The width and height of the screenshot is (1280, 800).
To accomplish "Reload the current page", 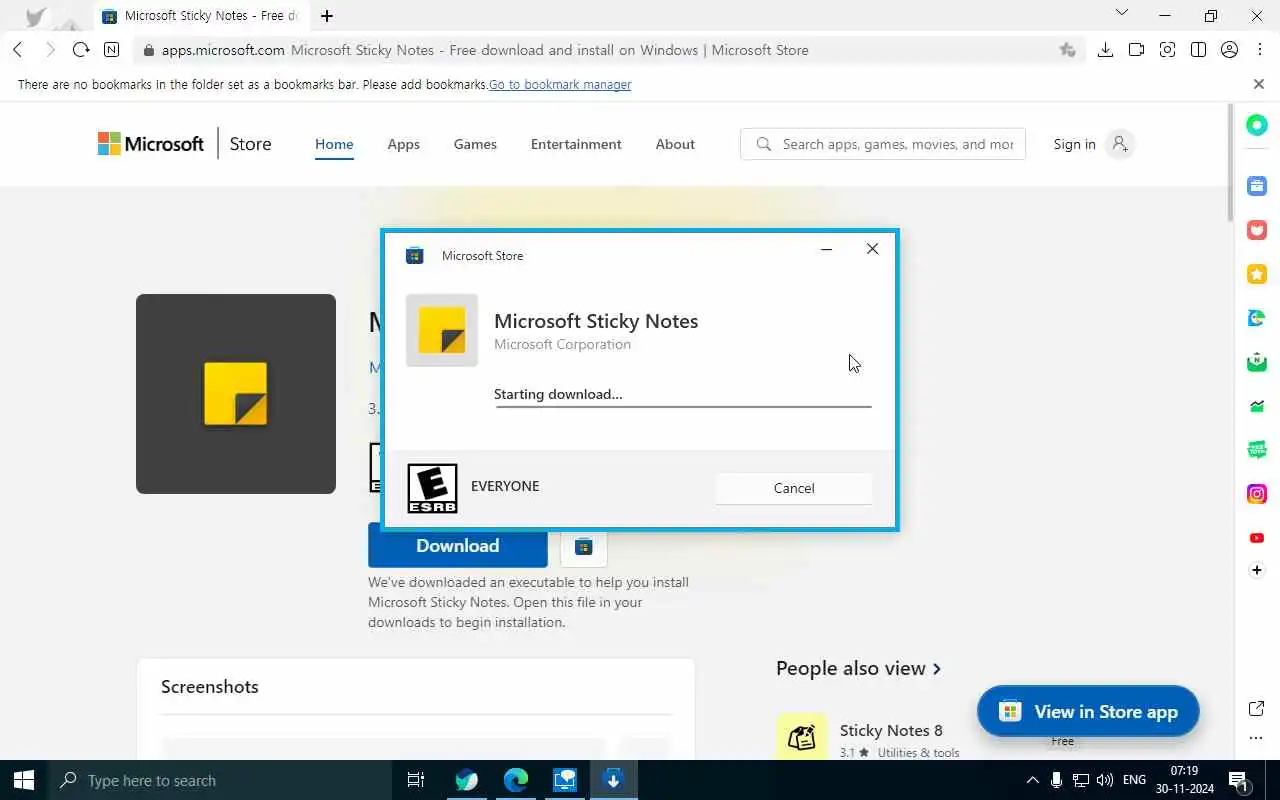I will coord(81,50).
